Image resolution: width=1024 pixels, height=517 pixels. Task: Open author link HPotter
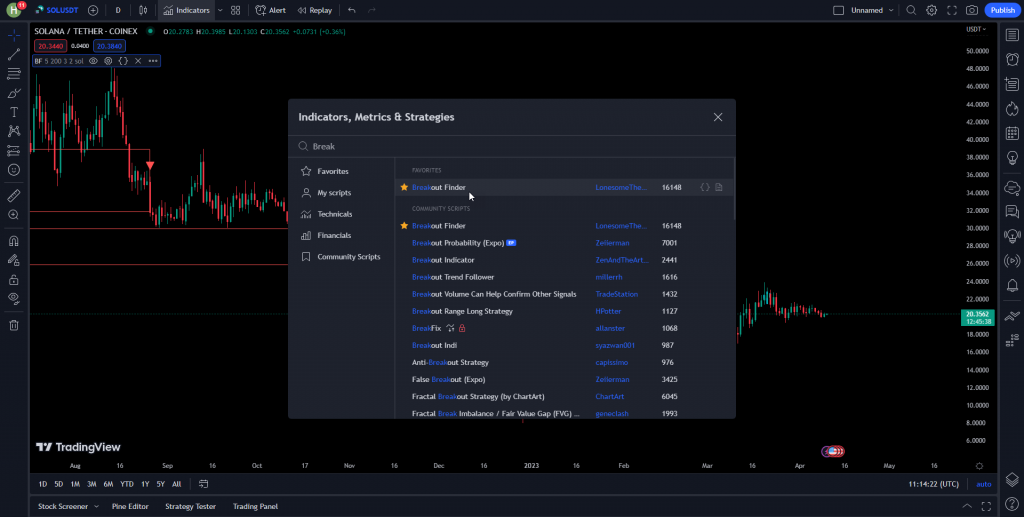point(608,311)
